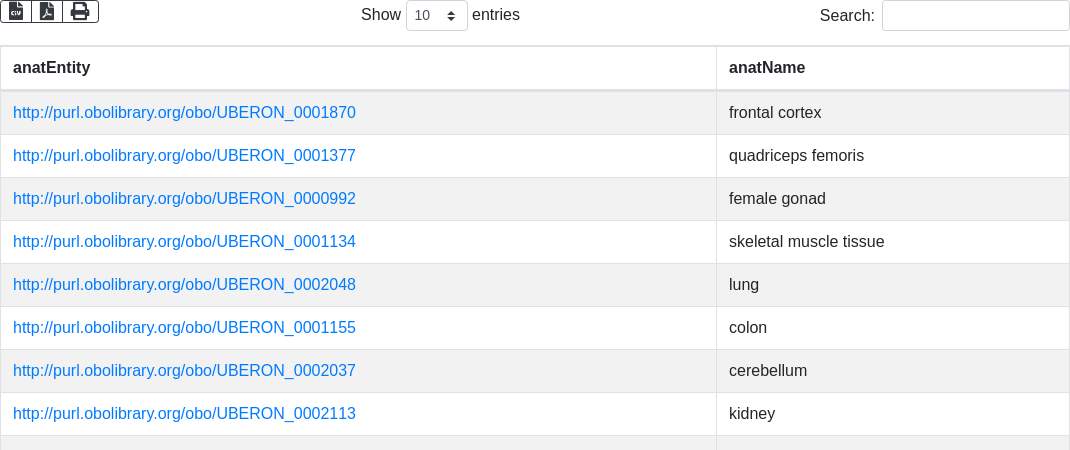Open the Show entries count dropdown
This screenshot has height=450, width=1070.
[x=436, y=16]
